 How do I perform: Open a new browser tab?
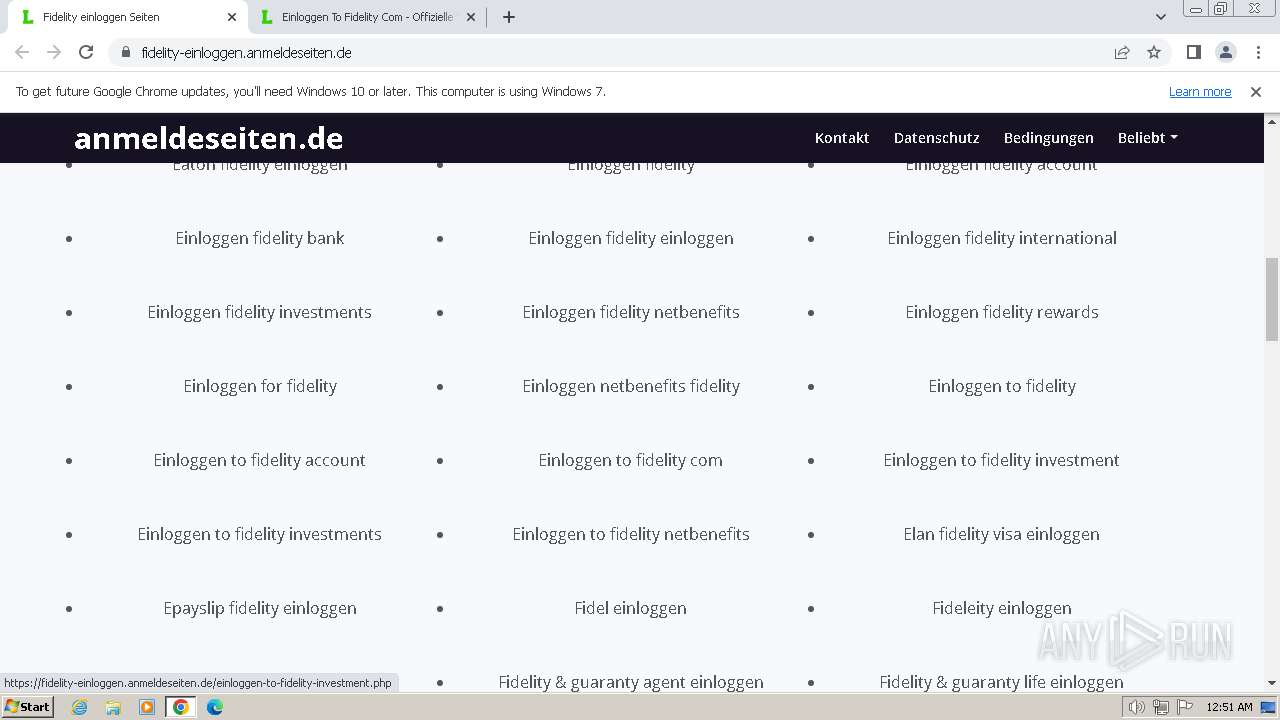(509, 17)
